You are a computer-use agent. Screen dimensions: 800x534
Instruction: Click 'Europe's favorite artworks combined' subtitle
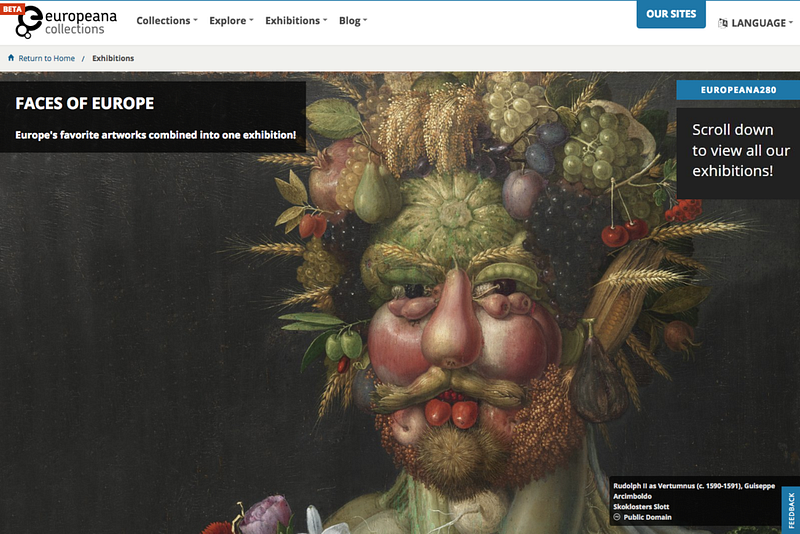pyautogui.click(x=156, y=135)
